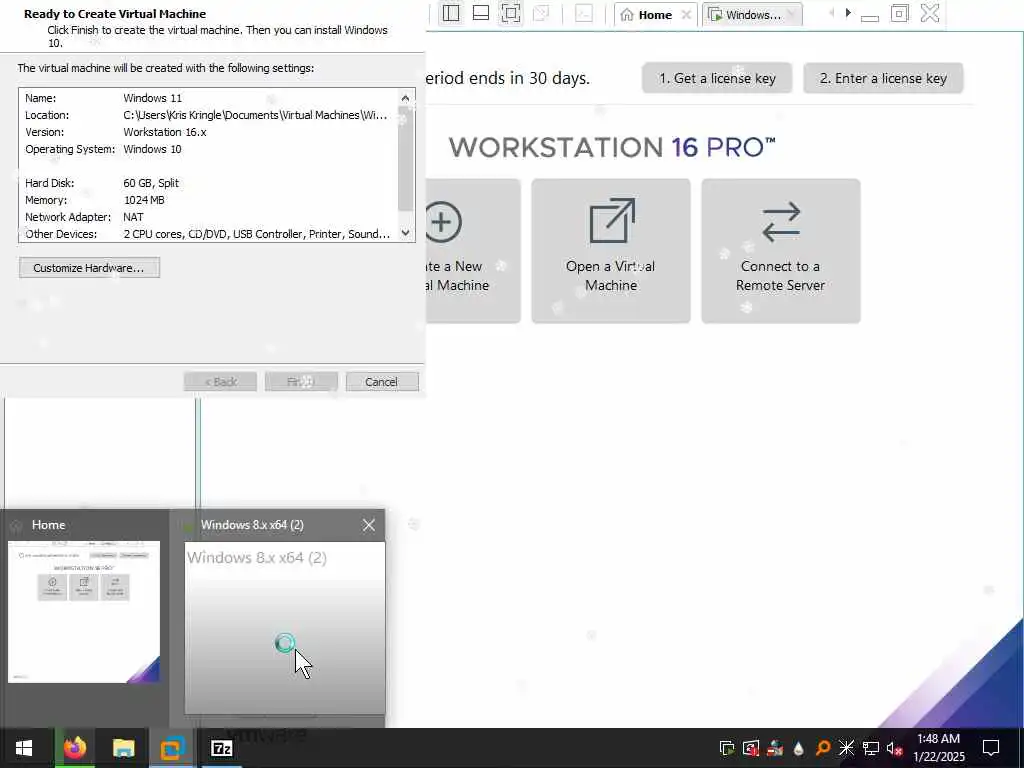Click the VMware tray icon in system tray
The width and height of the screenshot is (1024, 768).
727,748
